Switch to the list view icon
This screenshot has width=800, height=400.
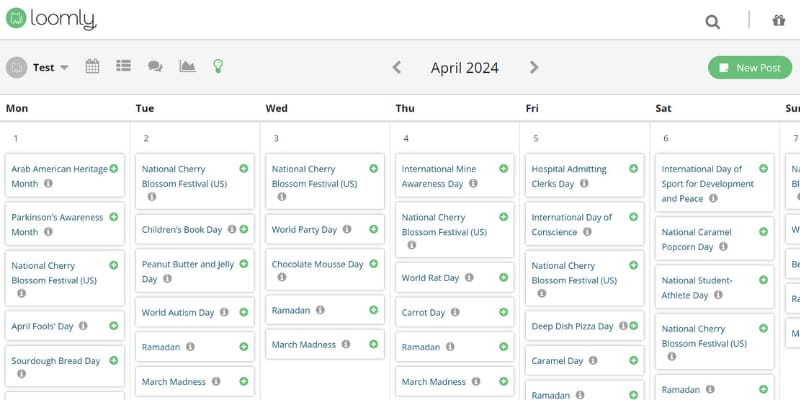coord(123,67)
